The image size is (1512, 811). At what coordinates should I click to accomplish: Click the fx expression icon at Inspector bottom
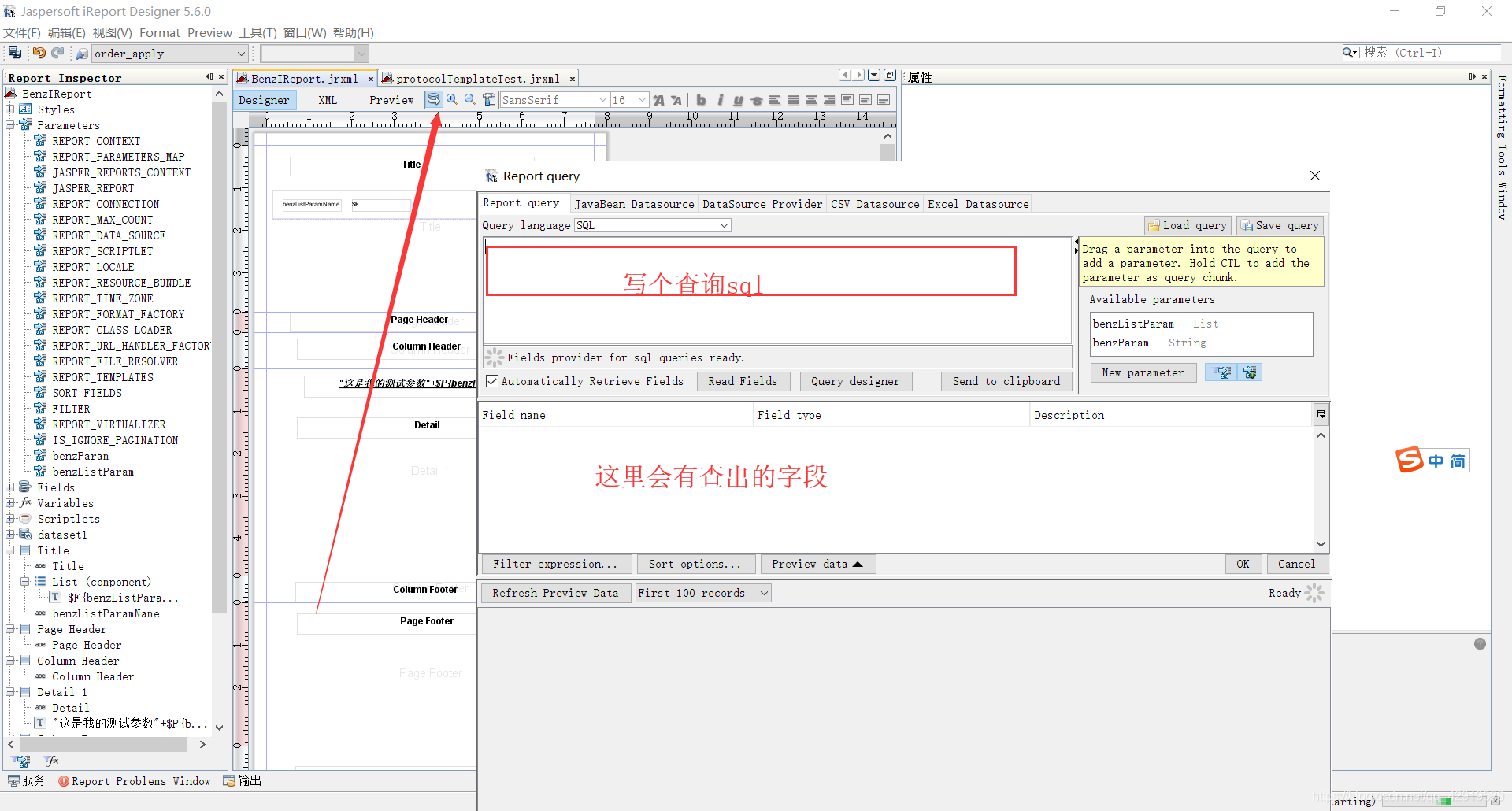tap(52, 761)
